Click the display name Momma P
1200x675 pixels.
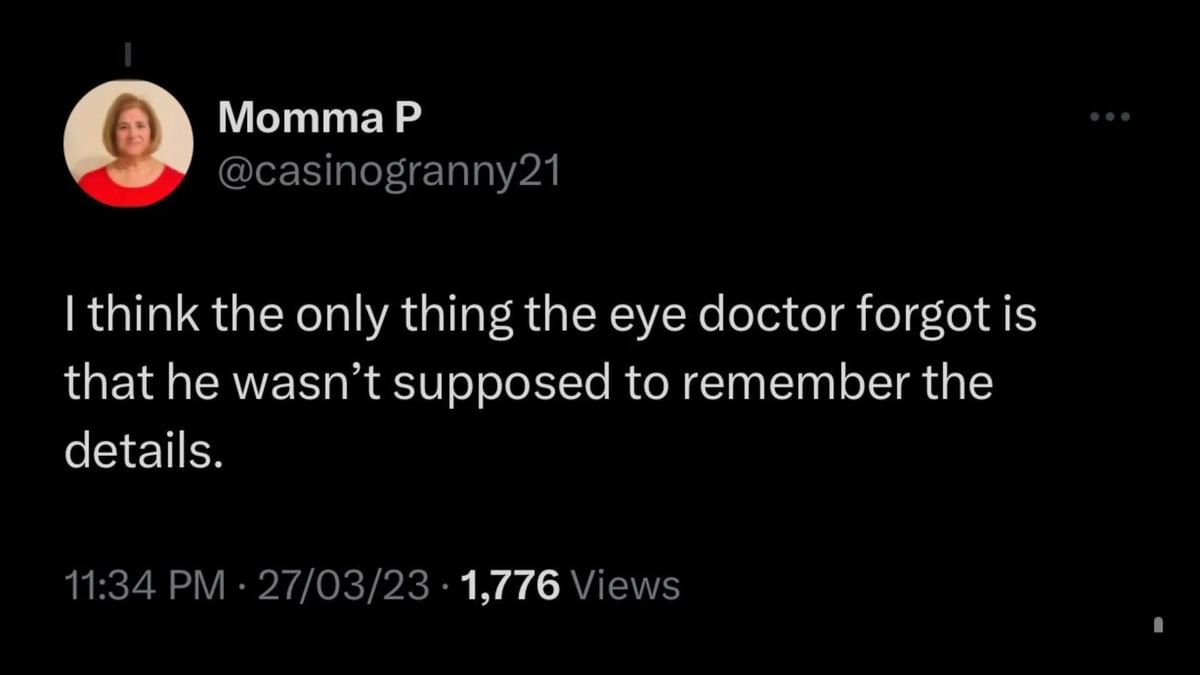tap(320, 119)
